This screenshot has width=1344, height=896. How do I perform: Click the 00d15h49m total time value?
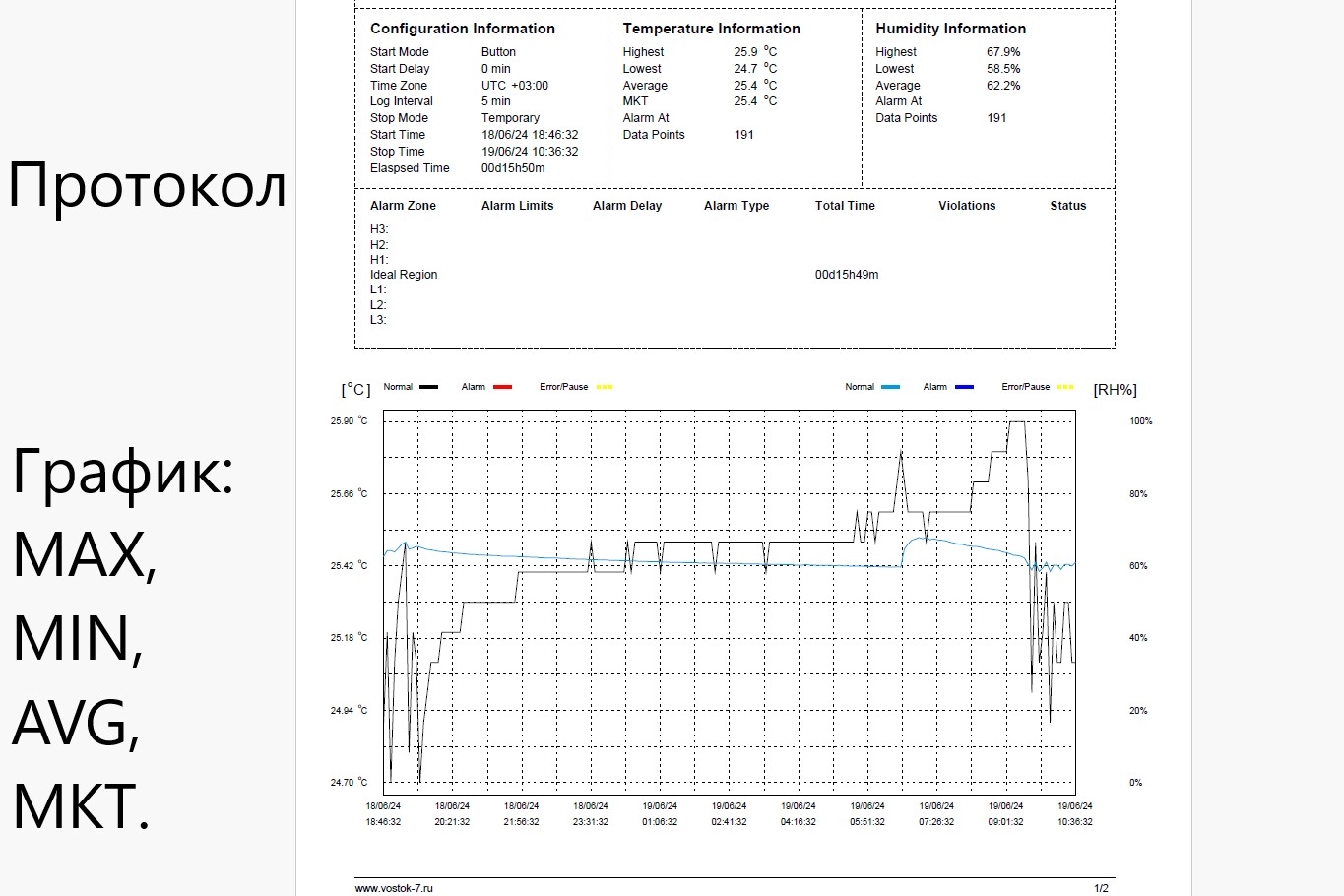(847, 275)
